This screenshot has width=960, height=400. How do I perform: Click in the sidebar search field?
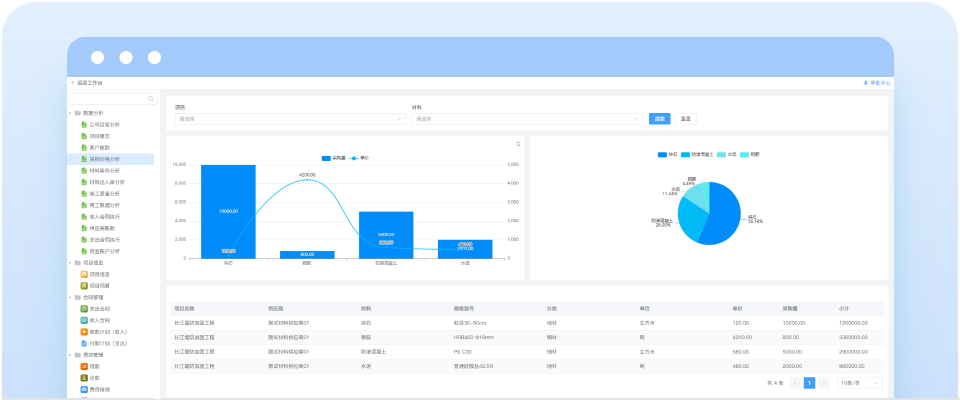[113, 99]
